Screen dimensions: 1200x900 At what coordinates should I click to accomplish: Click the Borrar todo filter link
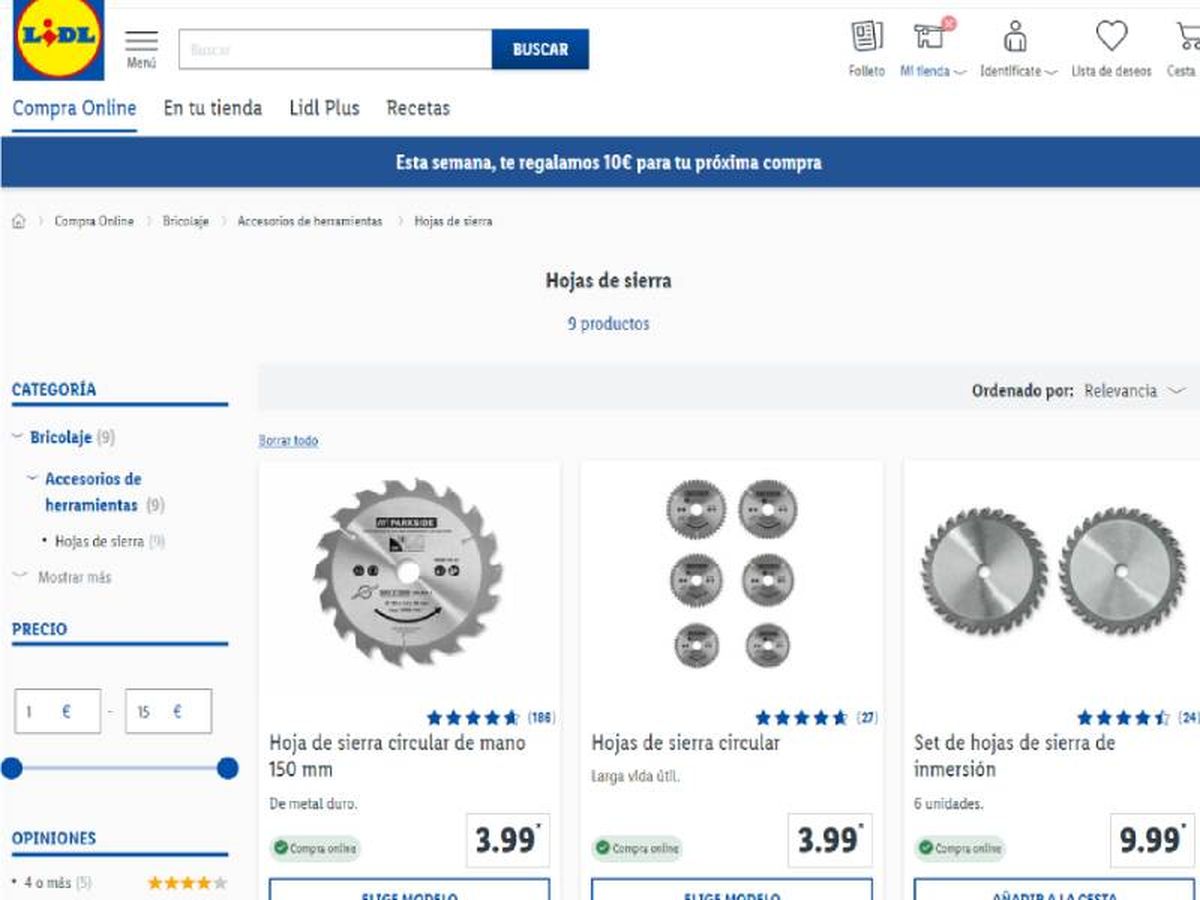pos(287,440)
